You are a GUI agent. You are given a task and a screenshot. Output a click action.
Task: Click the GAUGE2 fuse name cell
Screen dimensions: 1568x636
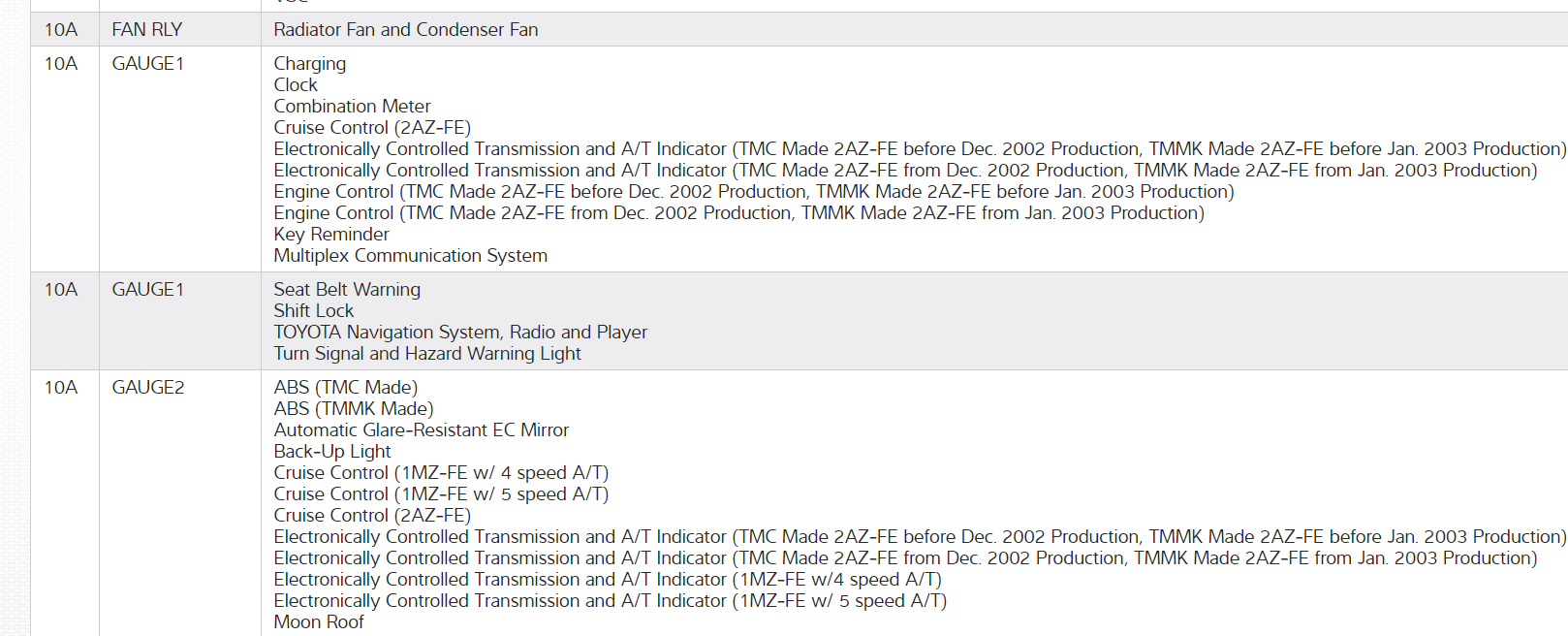tap(148, 388)
